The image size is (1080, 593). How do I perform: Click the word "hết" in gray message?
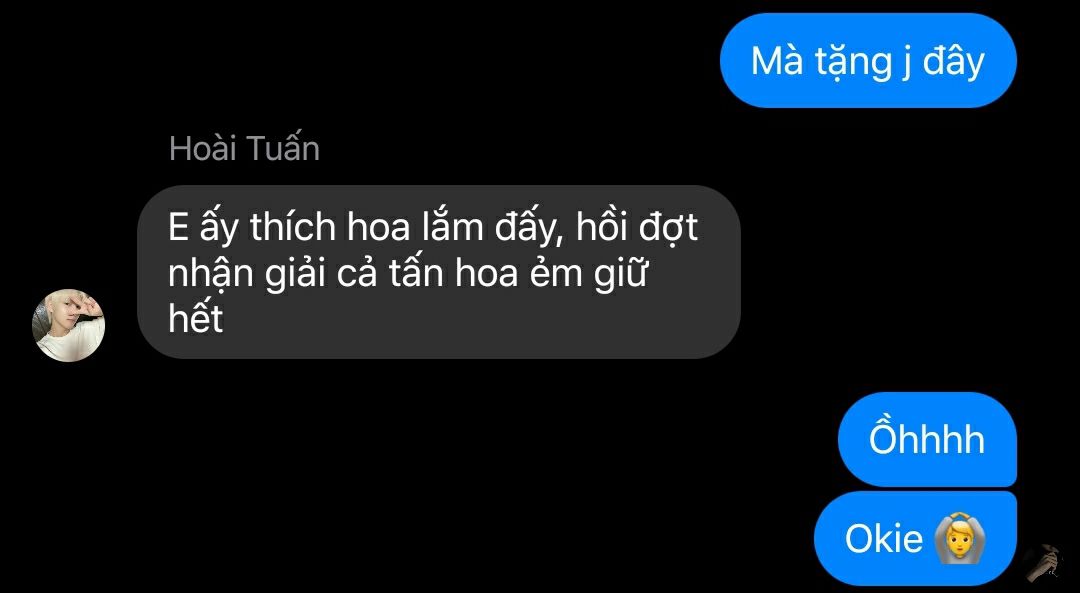point(196,318)
